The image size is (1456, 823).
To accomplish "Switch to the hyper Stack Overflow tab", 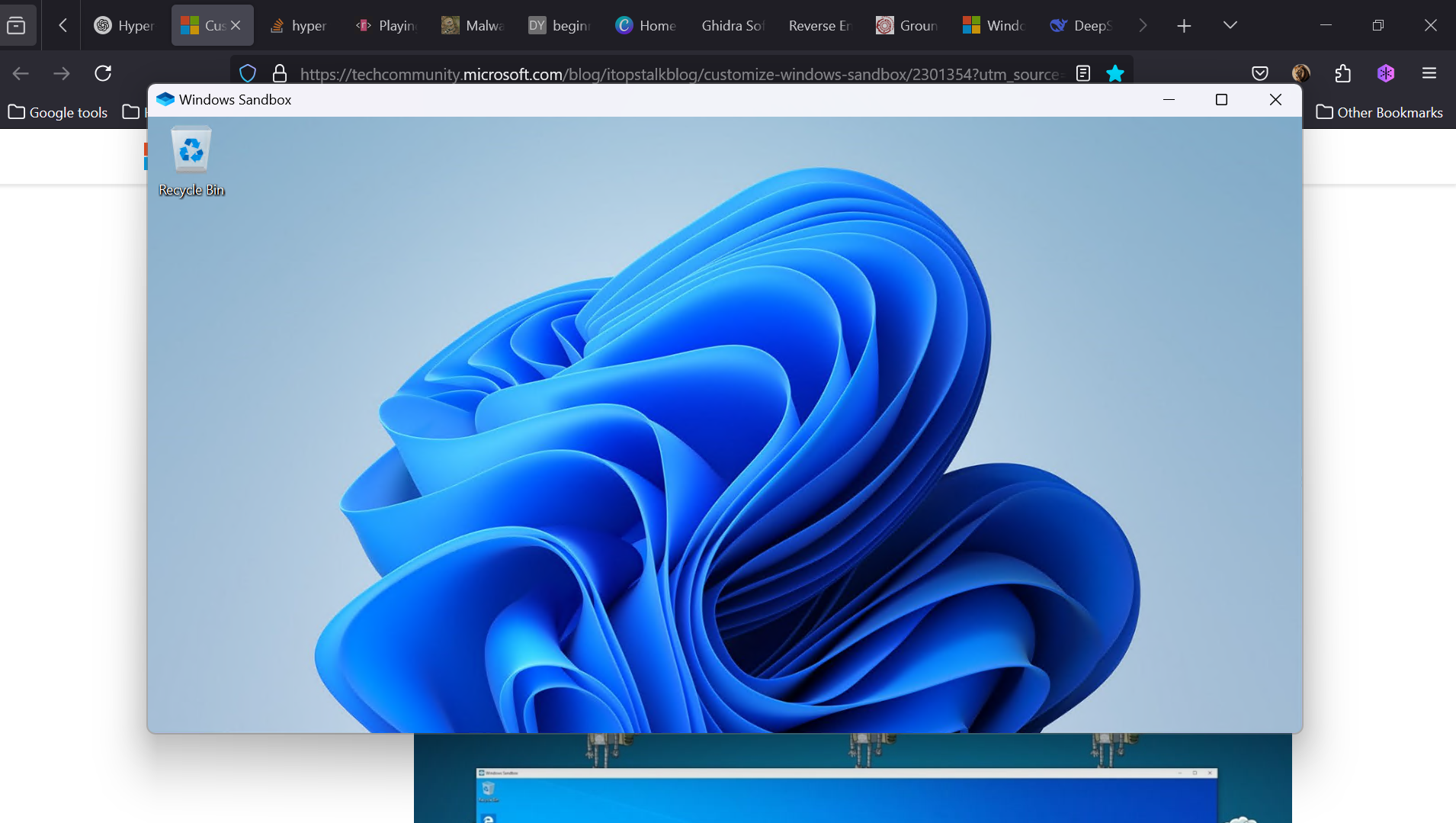I will tap(298, 25).
